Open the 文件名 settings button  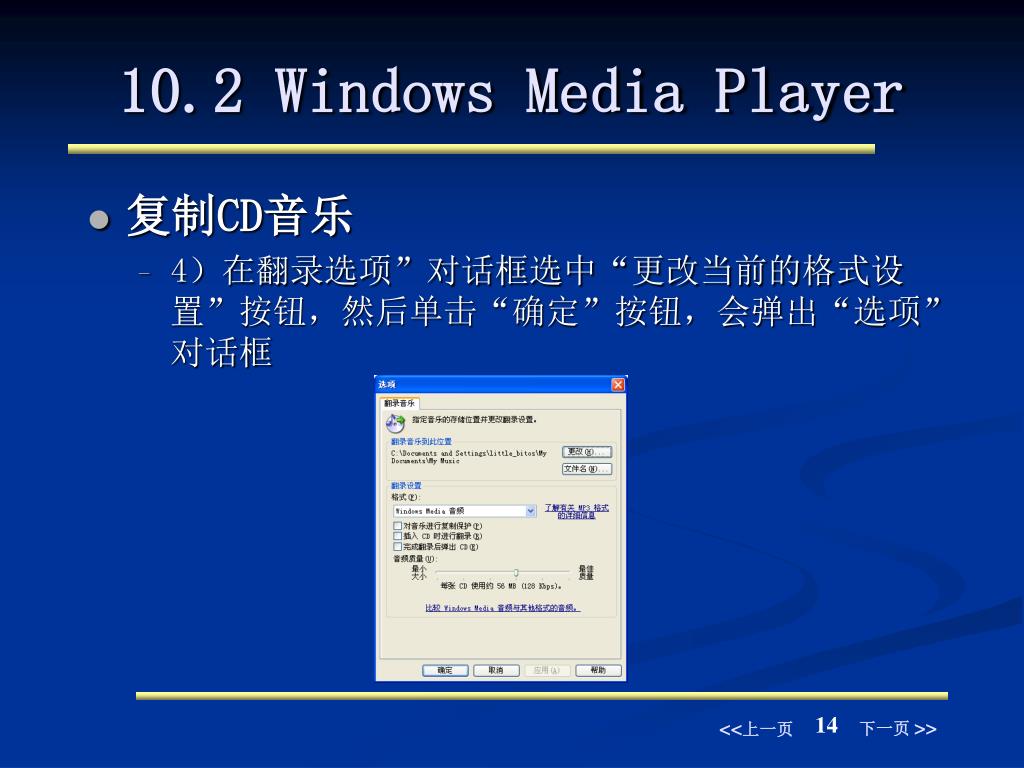click(x=586, y=469)
